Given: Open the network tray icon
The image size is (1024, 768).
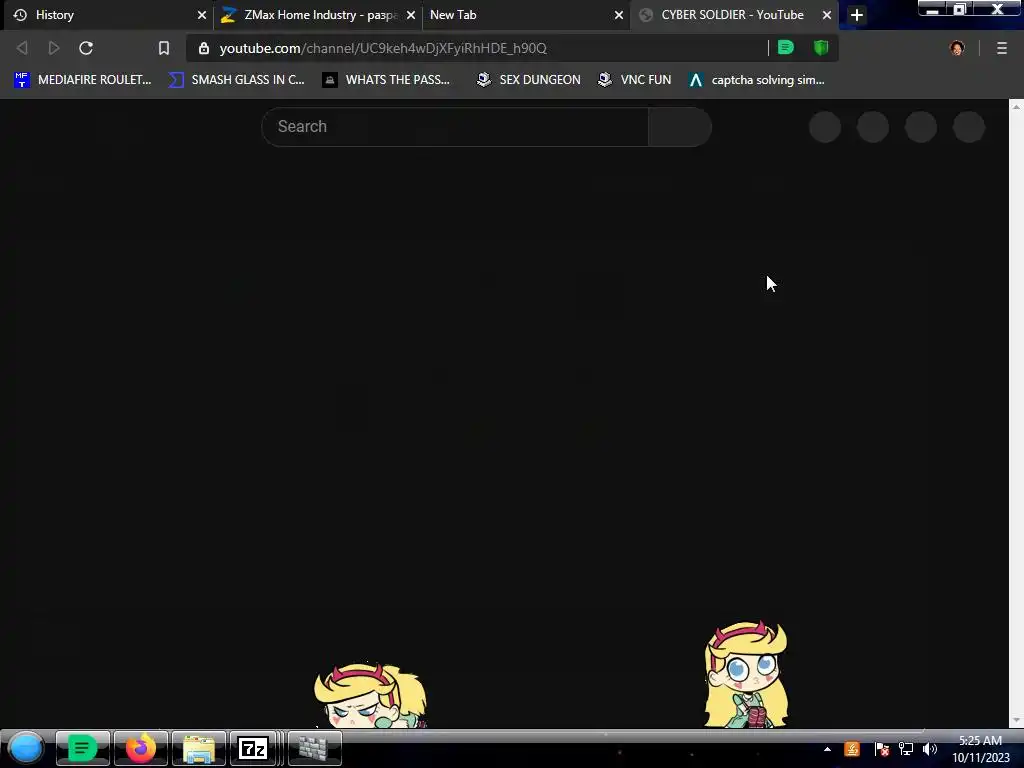Looking at the screenshot, I should click(906, 749).
